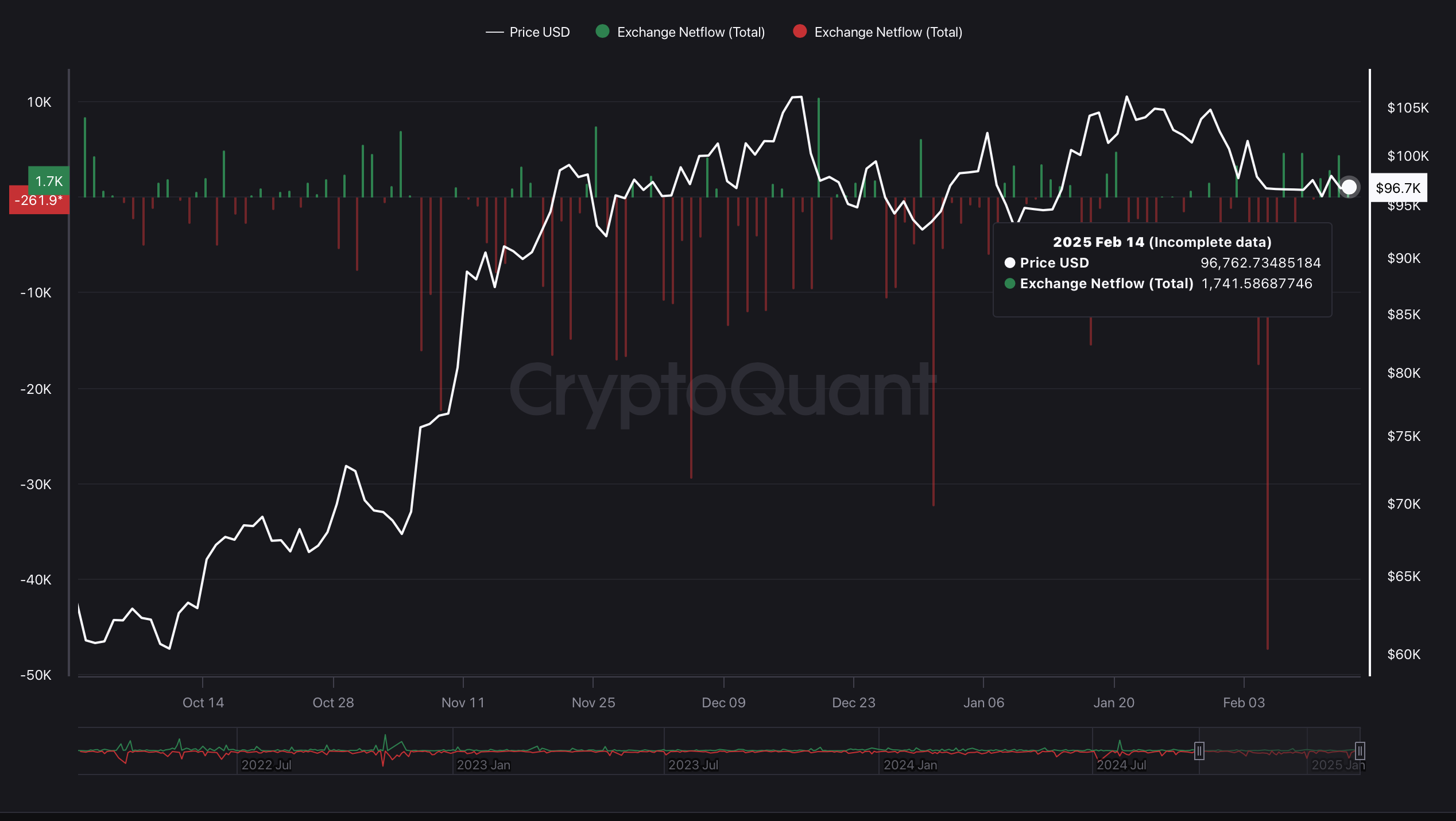The width and height of the screenshot is (1456, 821).
Task: Click the left pause-style handle on the mini timeline
Action: click(1200, 750)
